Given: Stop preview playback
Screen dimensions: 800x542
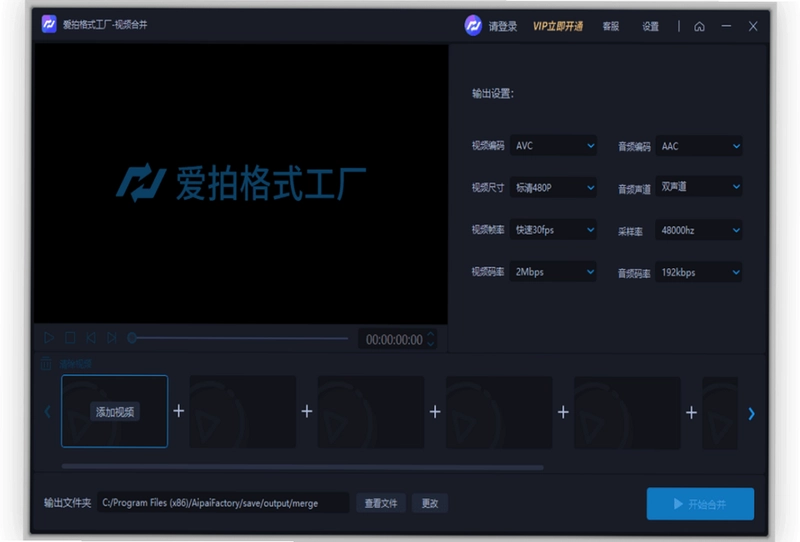Looking at the screenshot, I should click(70, 337).
